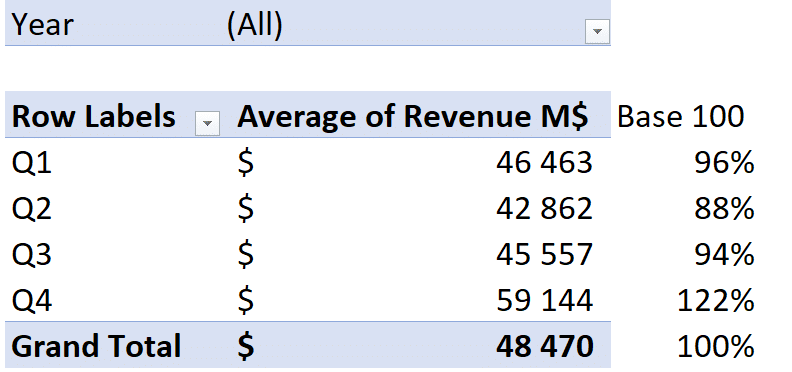Click the Q4 revenue value 59 144

click(544, 300)
